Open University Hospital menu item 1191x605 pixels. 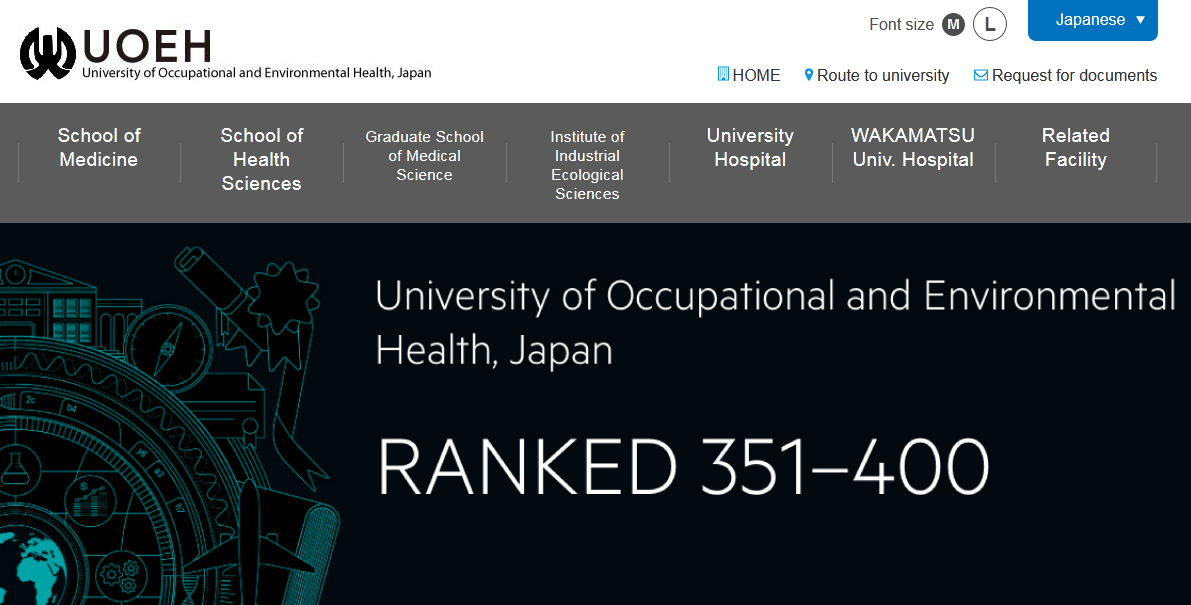(750, 147)
